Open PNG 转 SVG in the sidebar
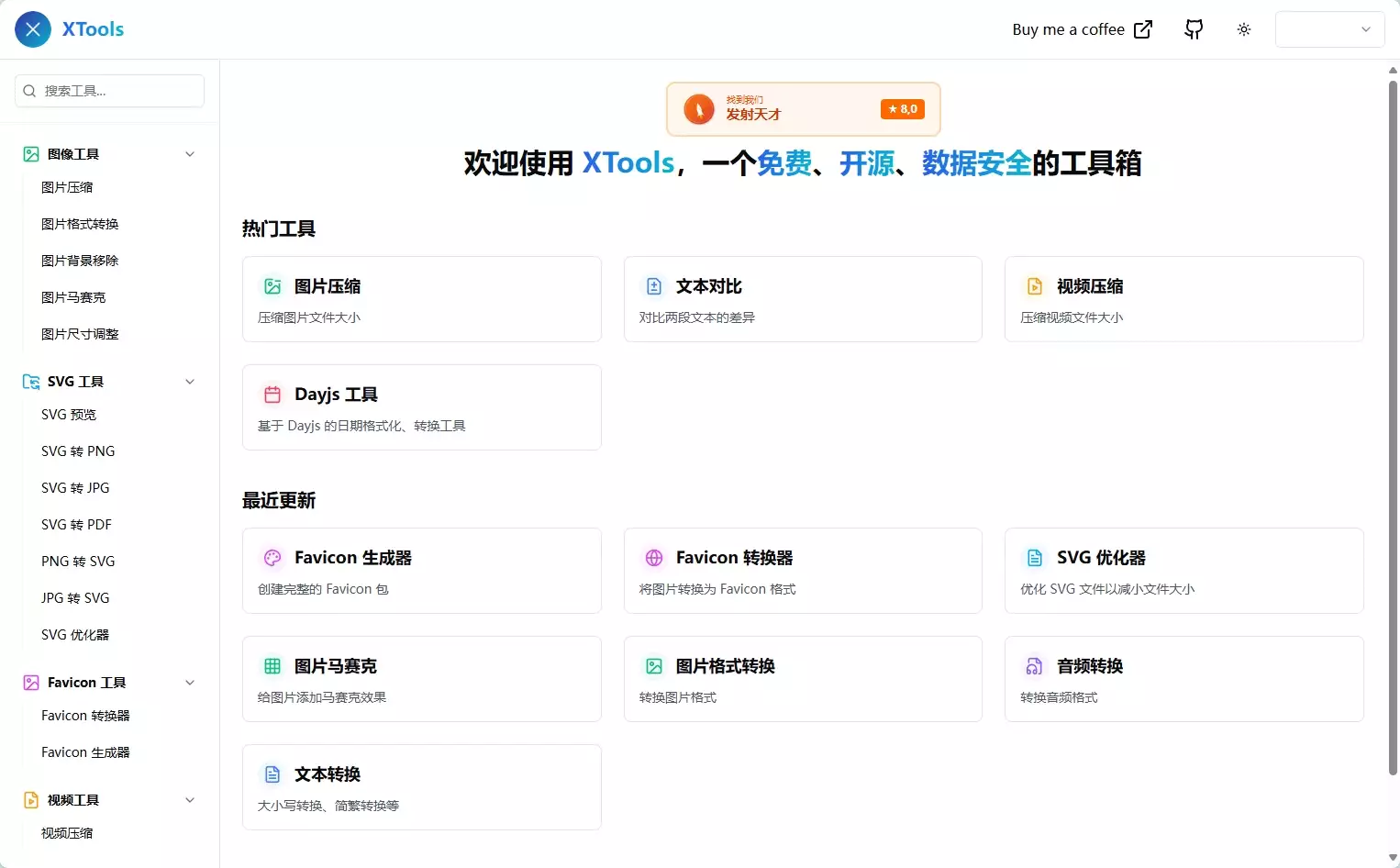 coord(78,562)
